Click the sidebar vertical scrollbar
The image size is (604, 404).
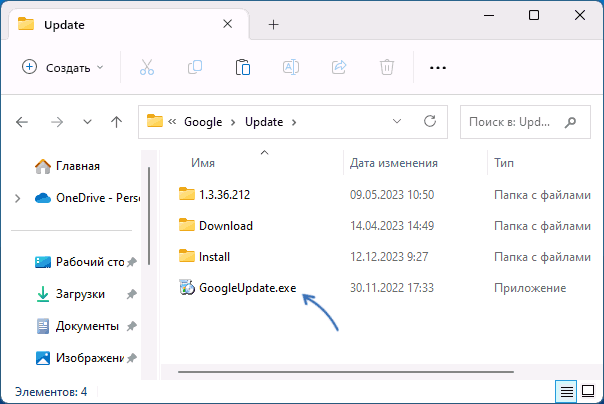[x=149, y=216]
